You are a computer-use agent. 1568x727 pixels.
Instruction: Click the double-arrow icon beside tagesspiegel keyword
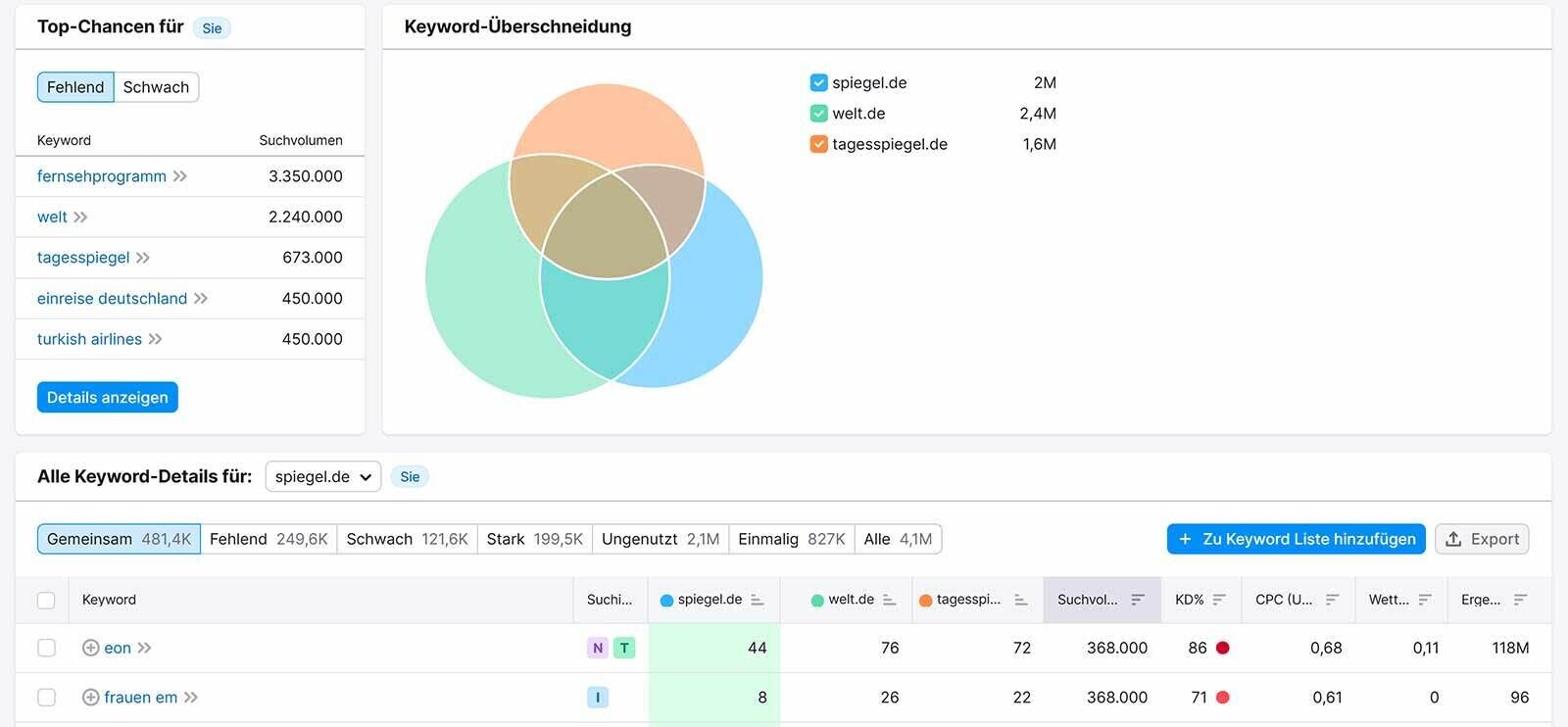coord(143,258)
